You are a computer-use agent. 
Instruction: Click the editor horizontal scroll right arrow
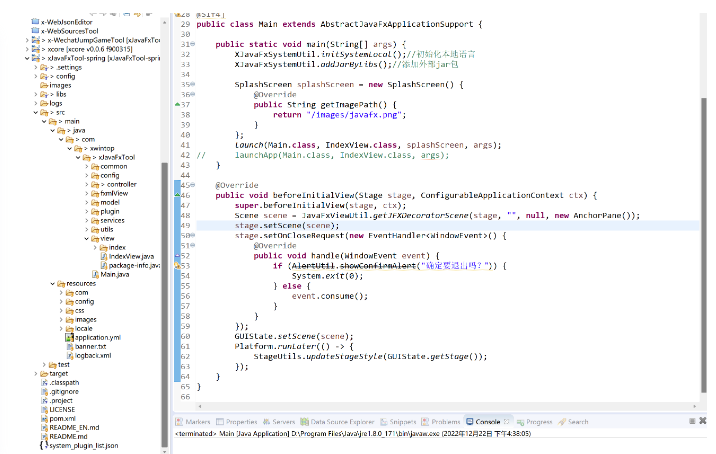[695, 406]
